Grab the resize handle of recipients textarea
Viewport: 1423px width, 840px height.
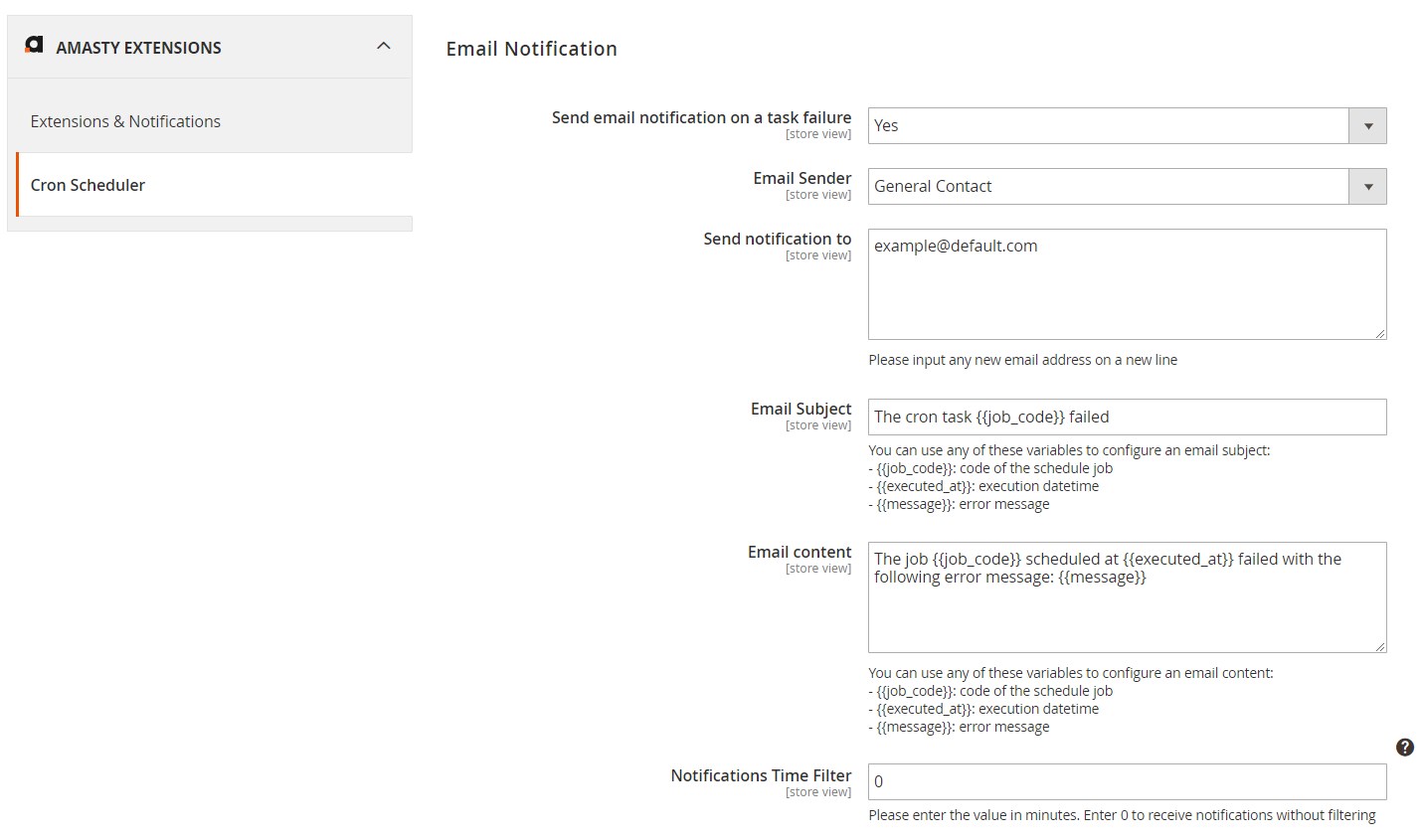(x=1380, y=334)
